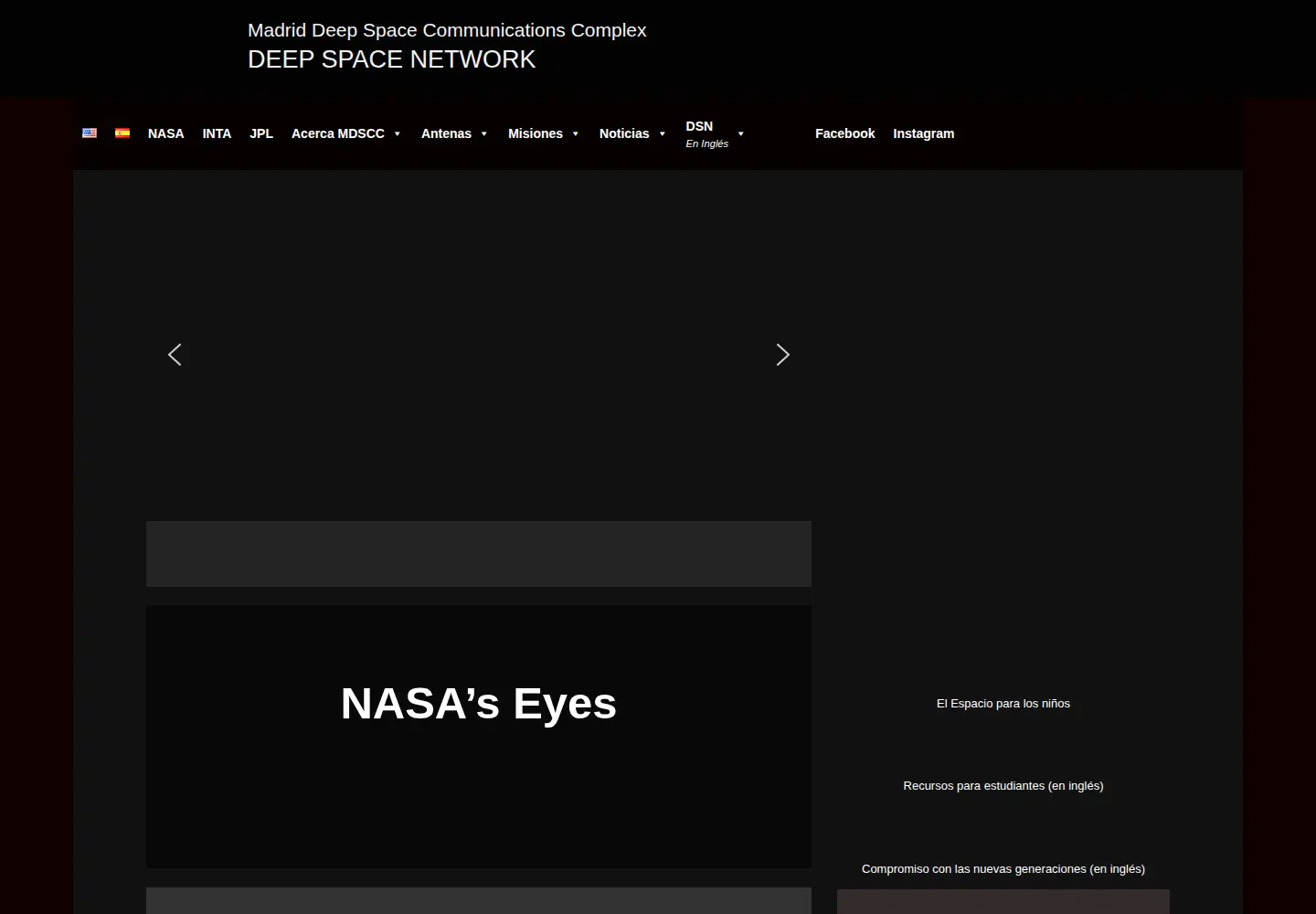Image resolution: width=1316 pixels, height=914 pixels.
Task: Click the DEEP SPACE NETWORK site title
Action: pos(391,59)
